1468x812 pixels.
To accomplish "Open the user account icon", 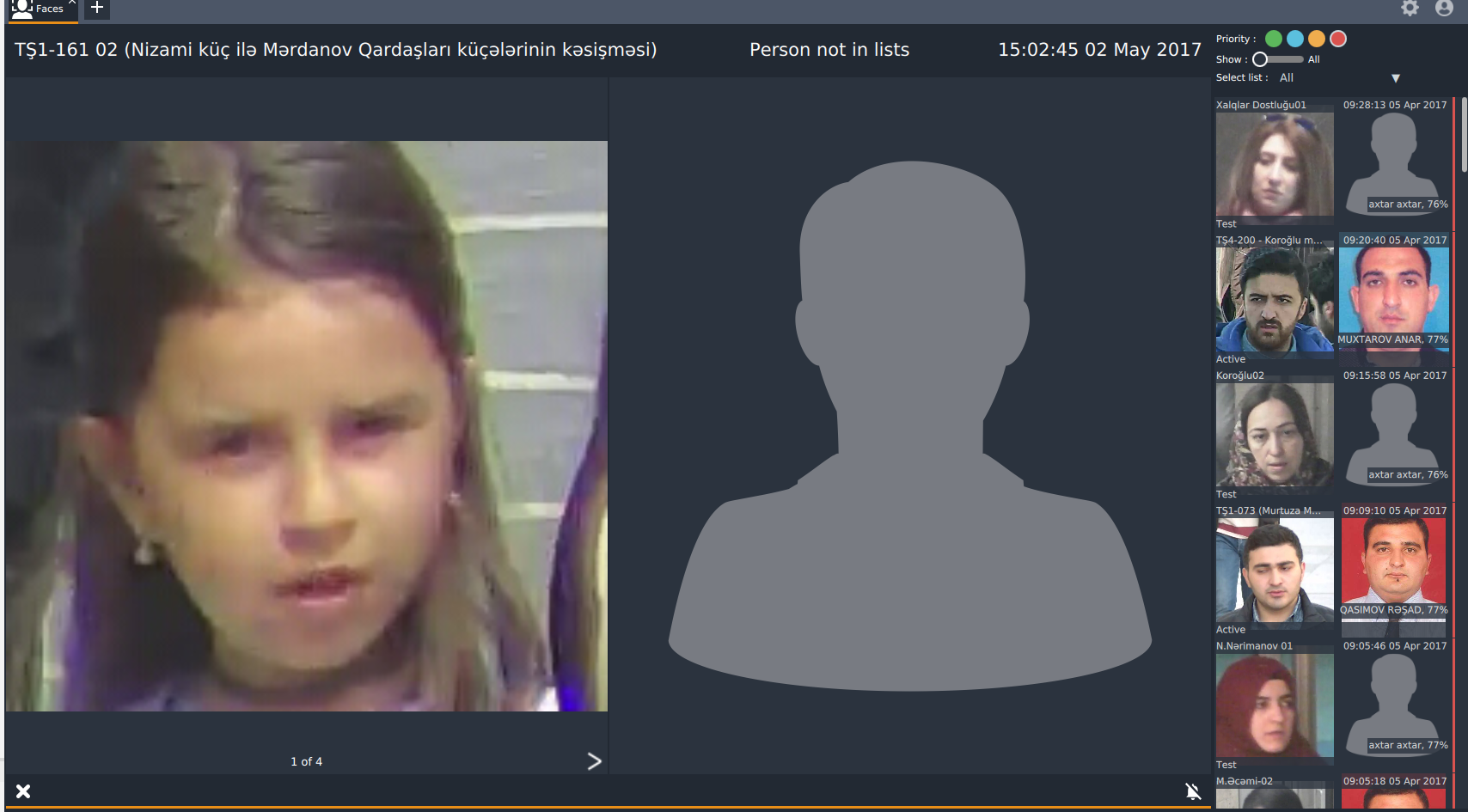I will pyautogui.click(x=1444, y=8).
